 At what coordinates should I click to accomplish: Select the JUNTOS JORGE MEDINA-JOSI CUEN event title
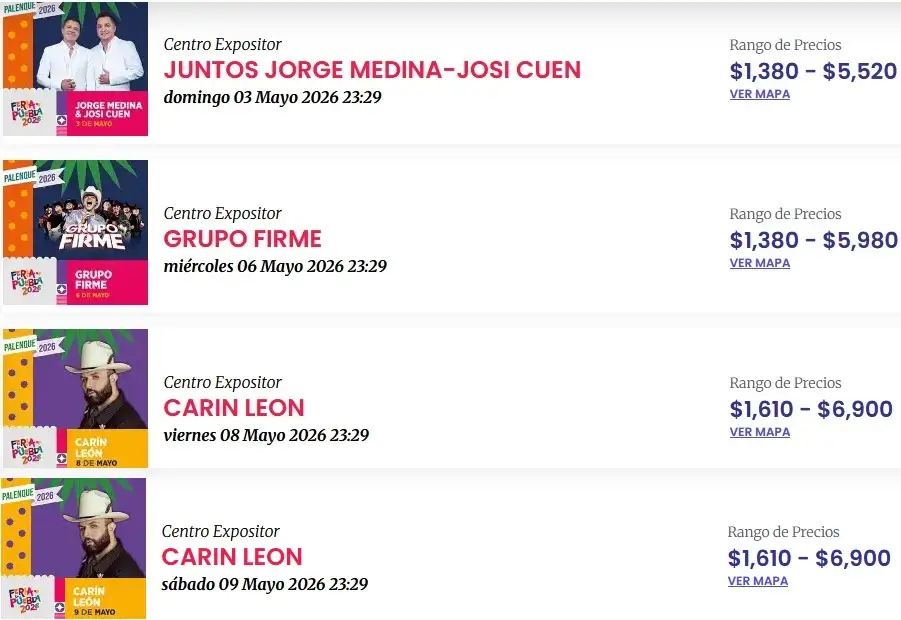(x=372, y=70)
